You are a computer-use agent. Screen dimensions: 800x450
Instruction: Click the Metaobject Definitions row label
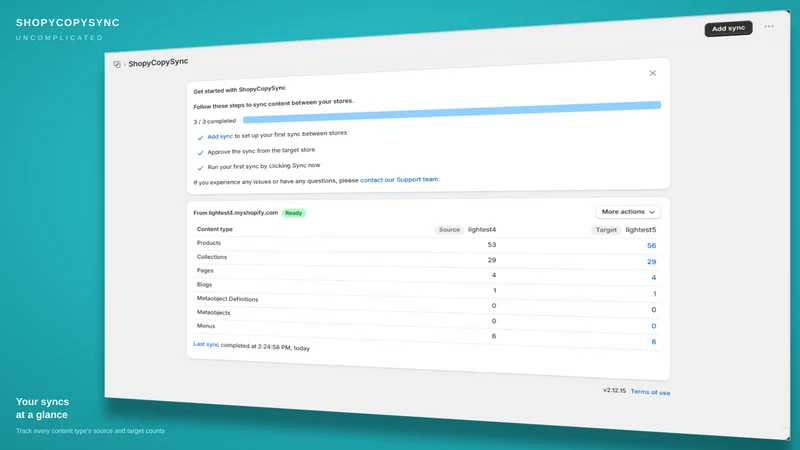[228, 298]
